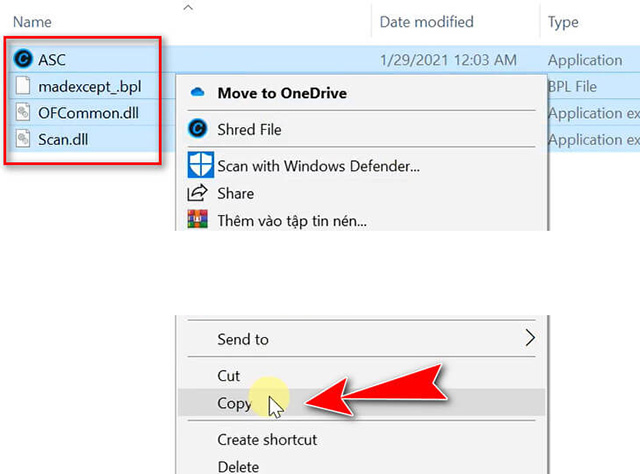The height and width of the screenshot is (474, 640).
Task: Sort by the Name column header
Action: point(32,22)
